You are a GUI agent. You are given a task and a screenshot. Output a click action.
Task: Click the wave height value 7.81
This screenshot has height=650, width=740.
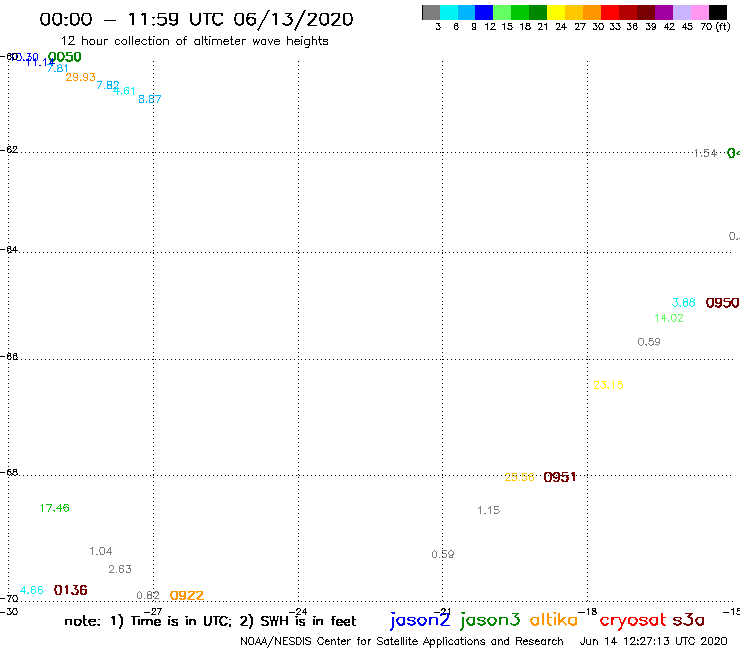(58, 68)
